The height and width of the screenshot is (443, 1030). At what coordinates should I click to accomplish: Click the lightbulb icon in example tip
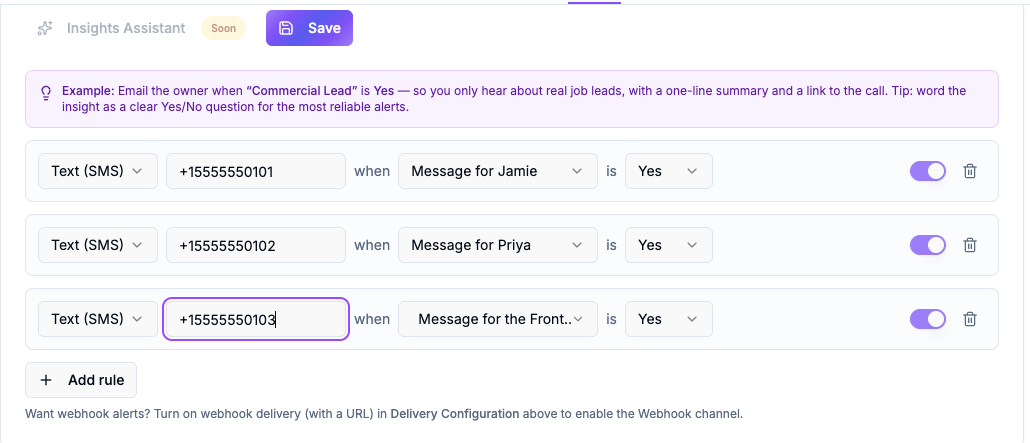coord(46,92)
